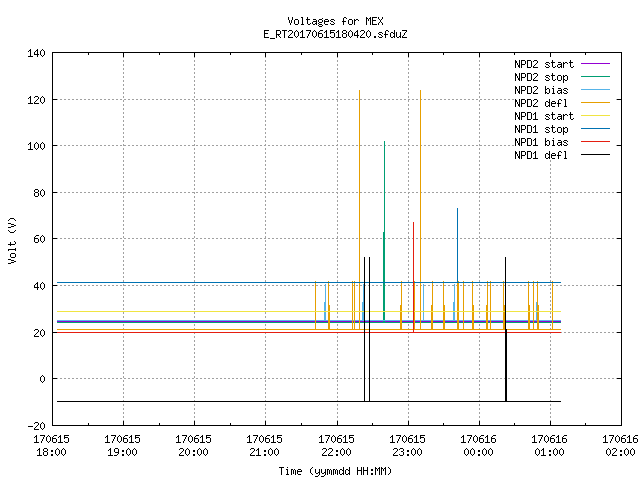Image resolution: width=640 pixels, height=480 pixels.
Task: Click the "NPD1 start" legend label
Action: 544,116
